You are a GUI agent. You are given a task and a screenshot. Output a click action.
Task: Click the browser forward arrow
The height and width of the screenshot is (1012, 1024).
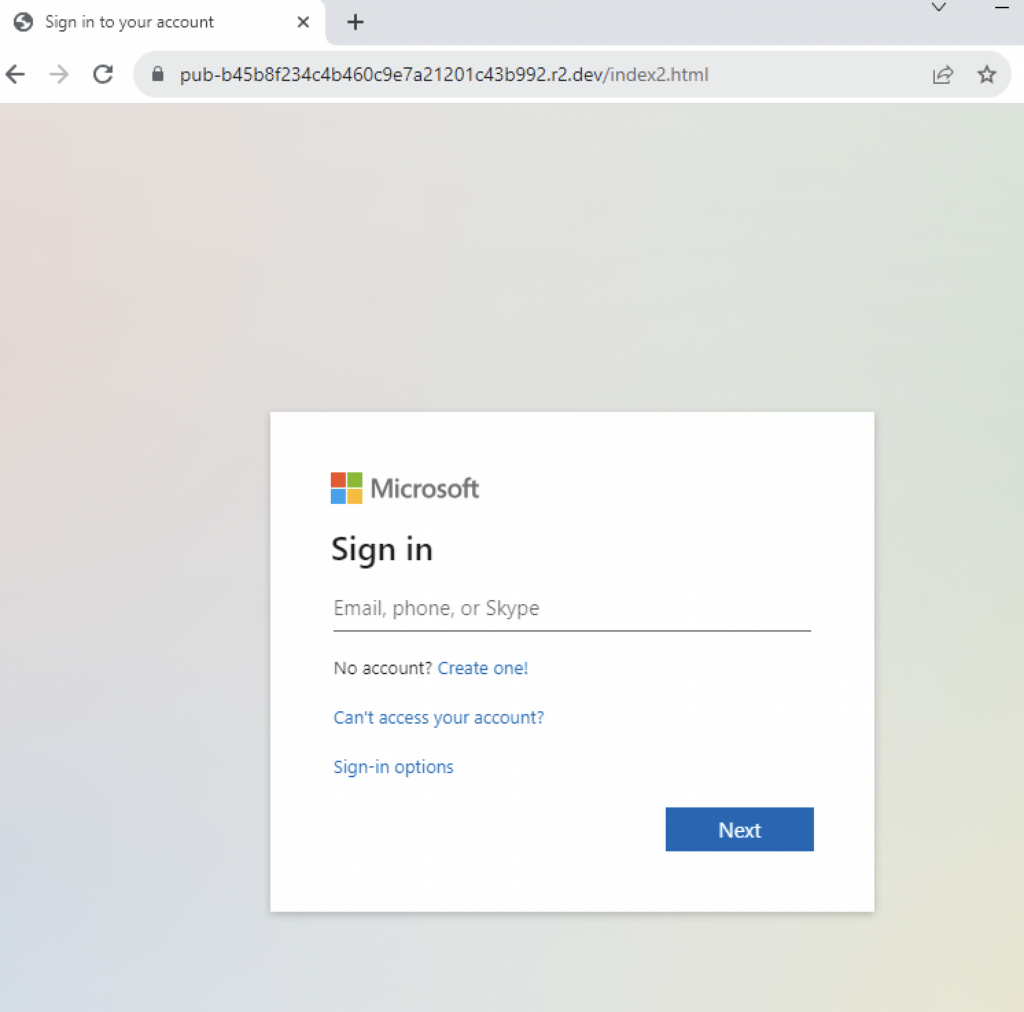[59, 74]
